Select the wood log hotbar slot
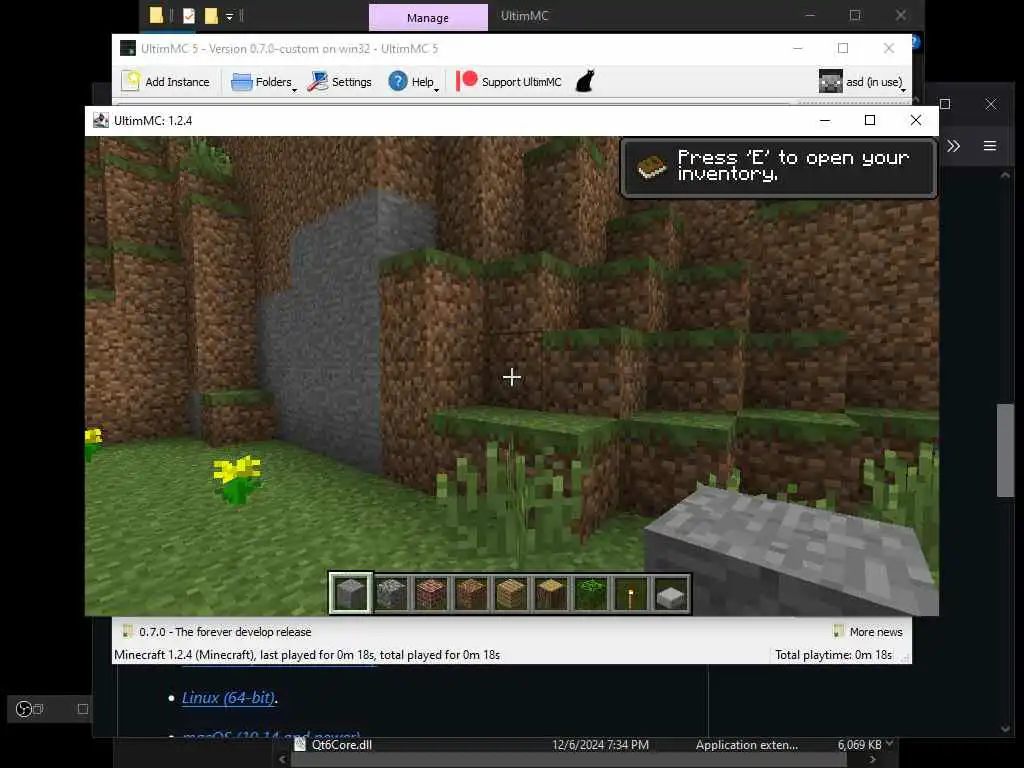The image size is (1024, 768). point(551,594)
